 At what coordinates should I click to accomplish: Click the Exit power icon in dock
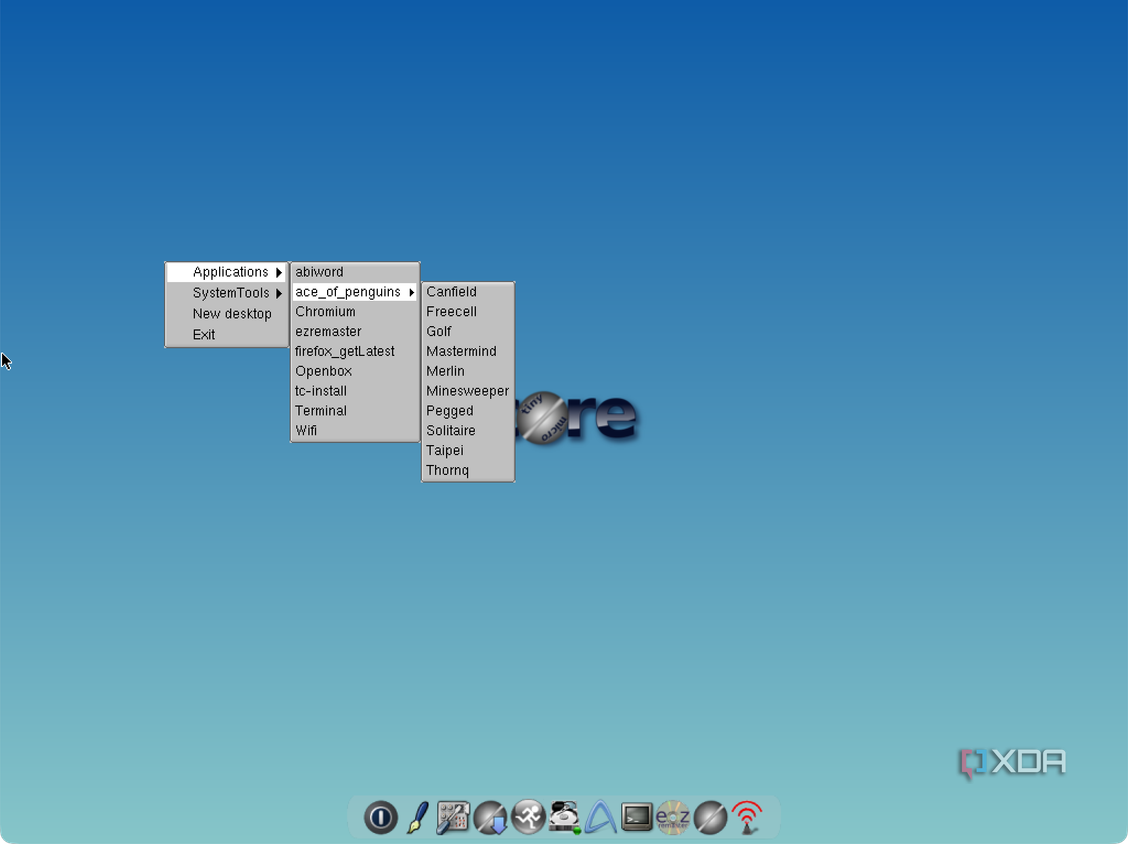tap(381, 817)
